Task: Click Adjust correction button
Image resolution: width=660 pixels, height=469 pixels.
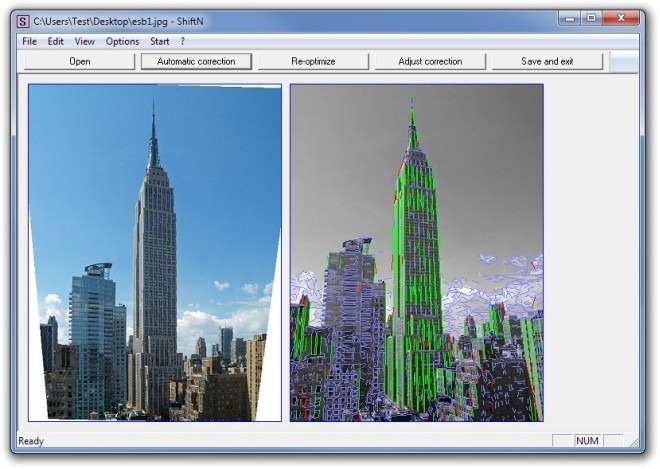Action: tap(430, 61)
